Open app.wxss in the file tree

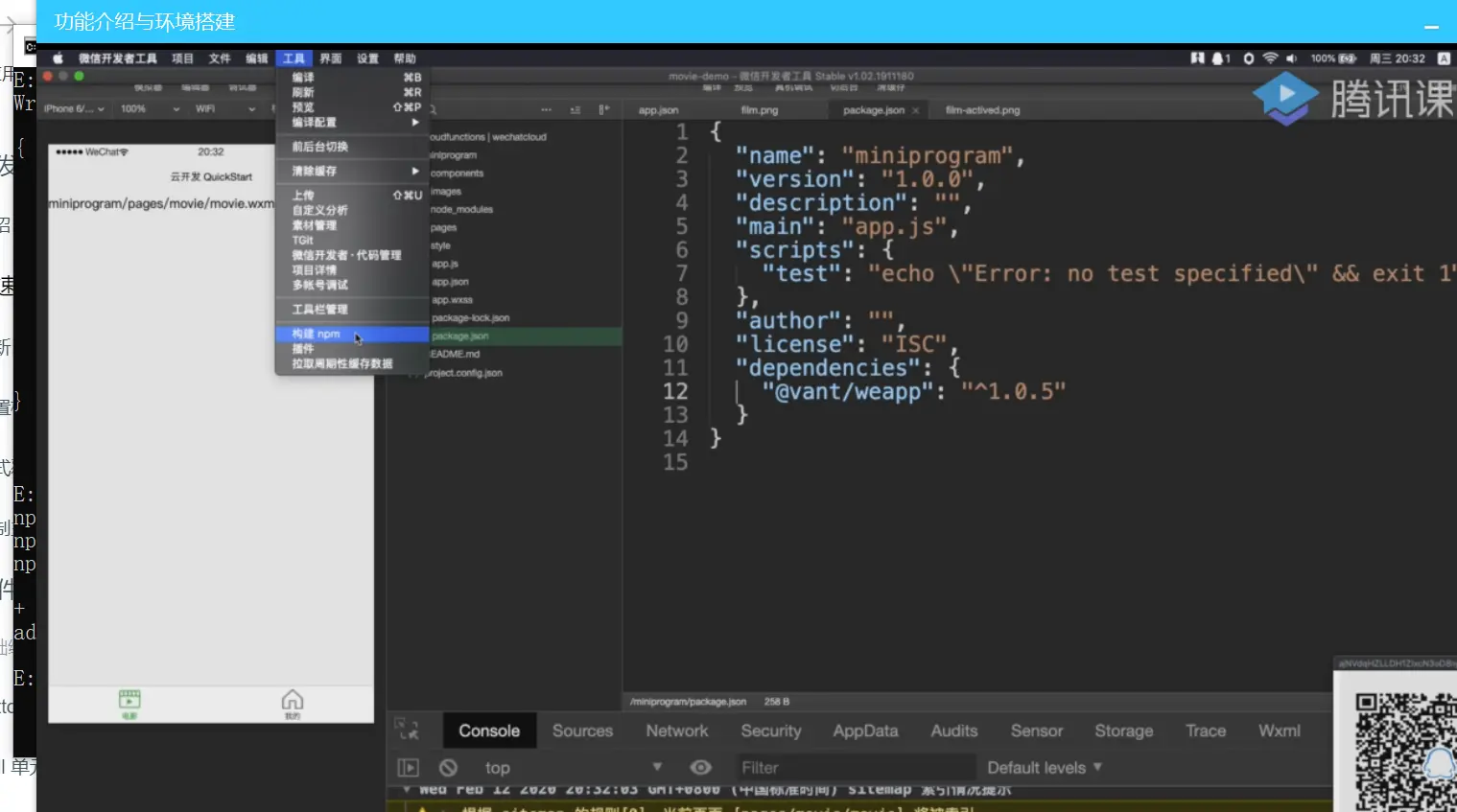[x=452, y=300]
